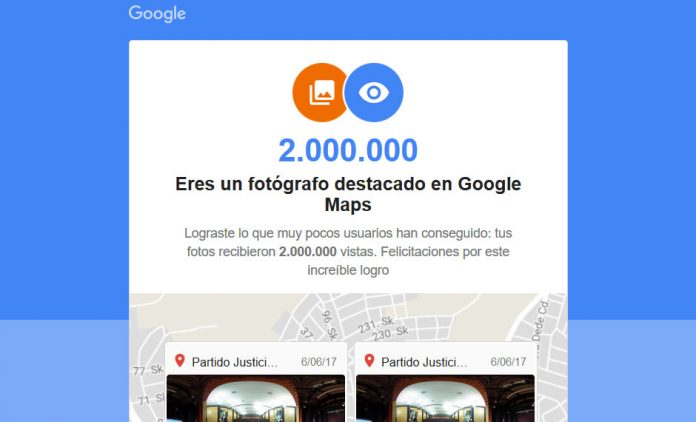Open the left 360 photo thumbnail
Image resolution: width=696 pixels, height=422 pixels.
point(256,398)
